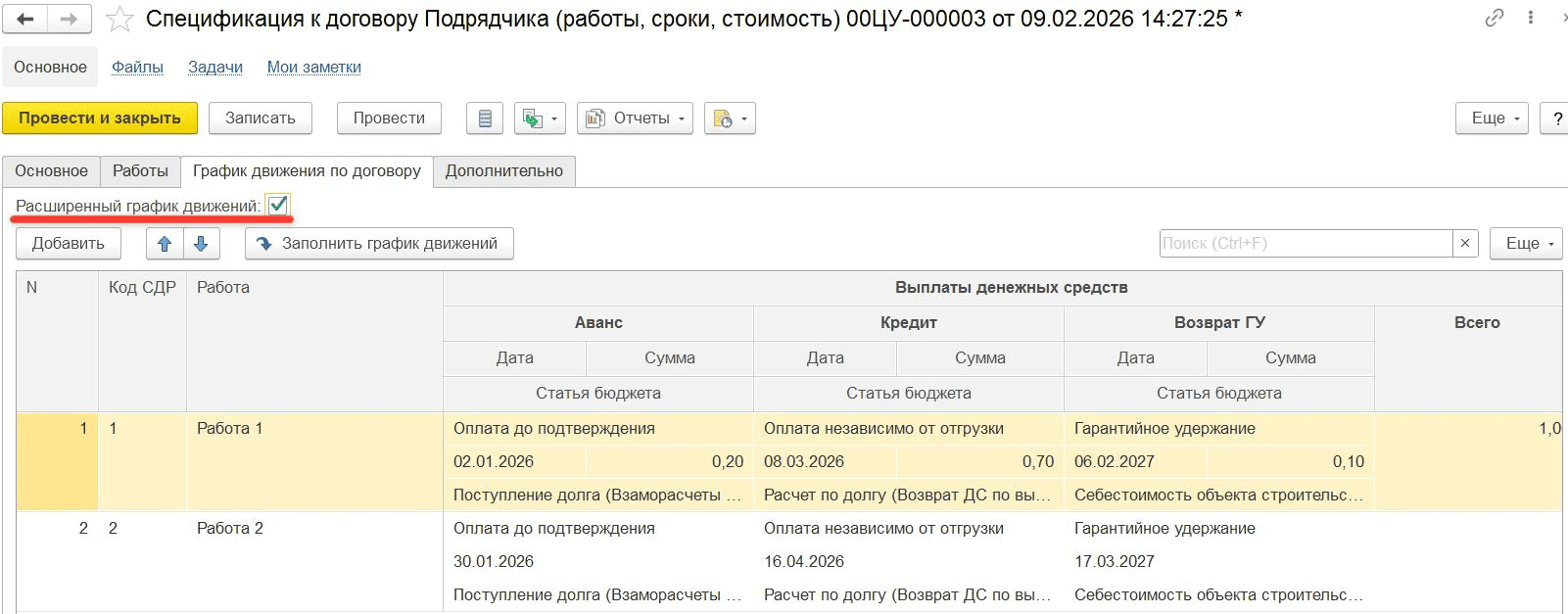Move row up with the up arrow
Image resolution: width=1568 pixels, height=614 pixels.
point(165,244)
